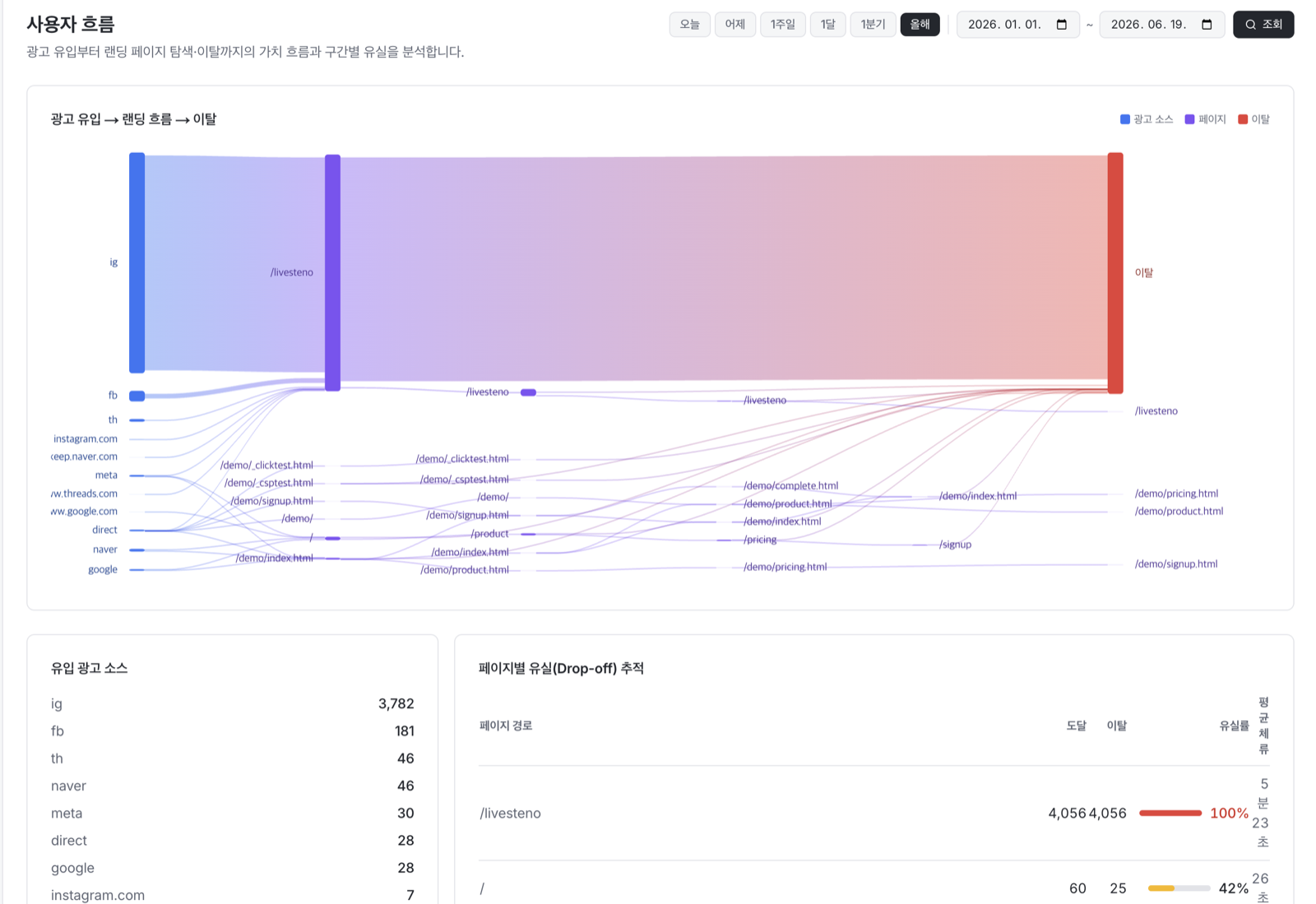This screenshot has width=1316, height=904.
Task: Click the start date field 2026. 01. 01.
Action: pos(1017,25)
